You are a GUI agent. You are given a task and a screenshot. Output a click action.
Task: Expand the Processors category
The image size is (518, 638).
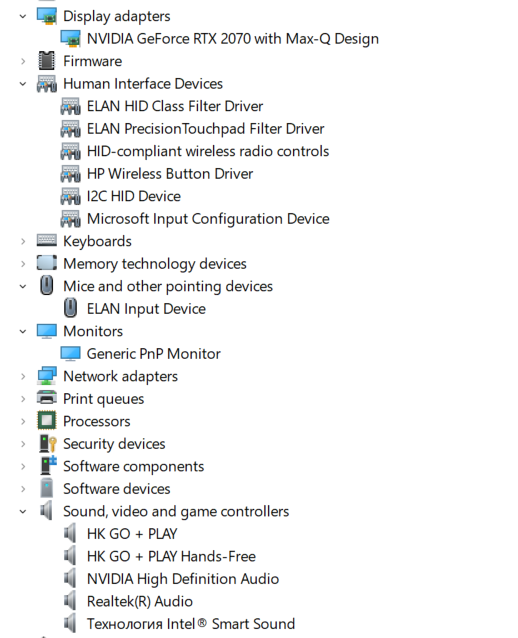[23, 422]
